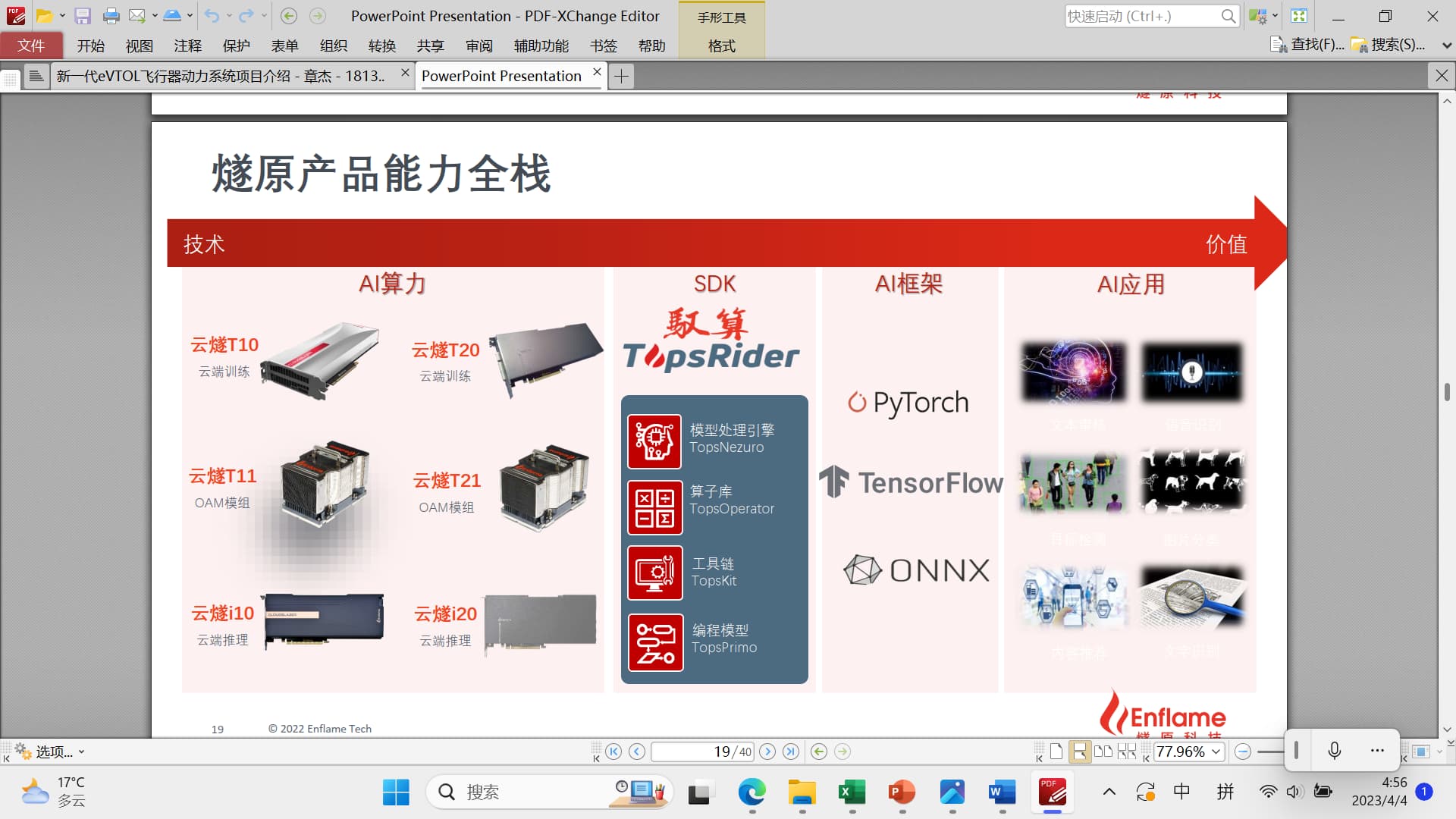Open the volume control in system tray
This screenshot has height=819, width=1456.
pos(1294,792)
